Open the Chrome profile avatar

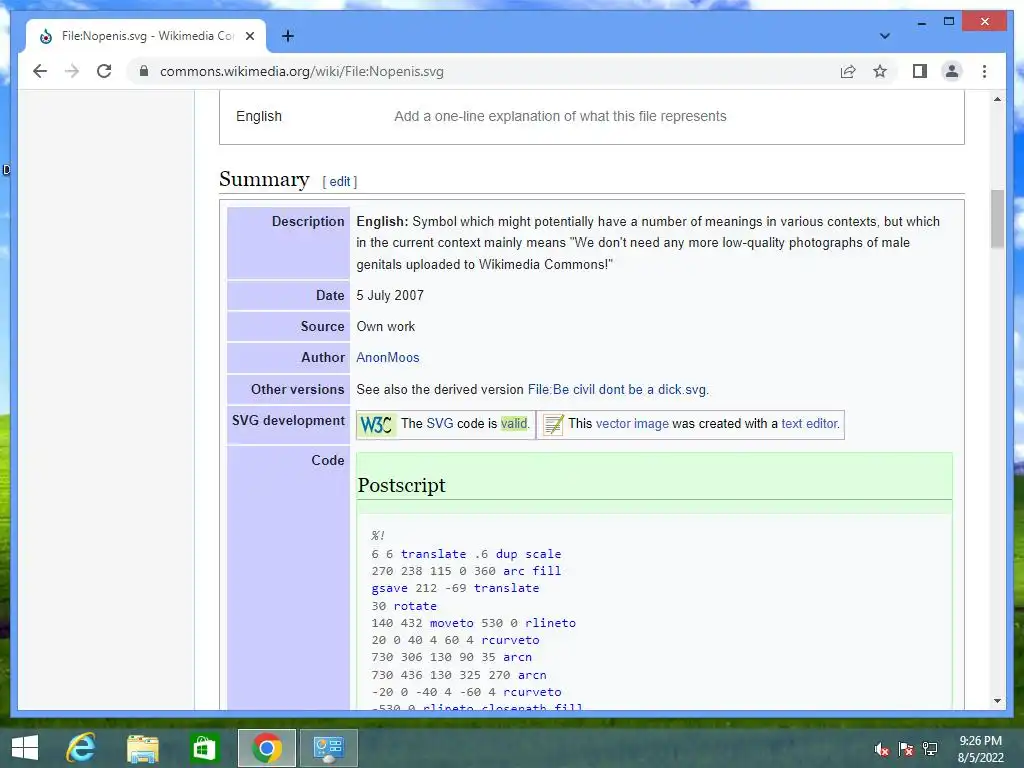(x=952, y=71)
